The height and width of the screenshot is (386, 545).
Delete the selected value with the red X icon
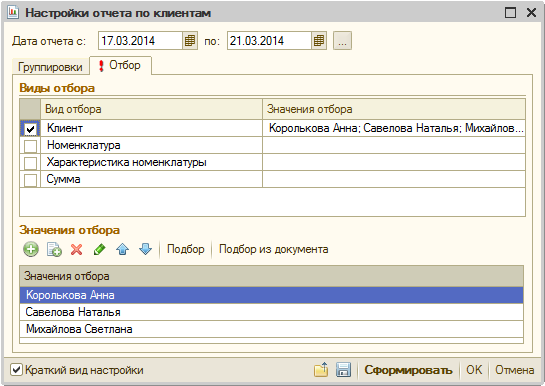point(76,249)
